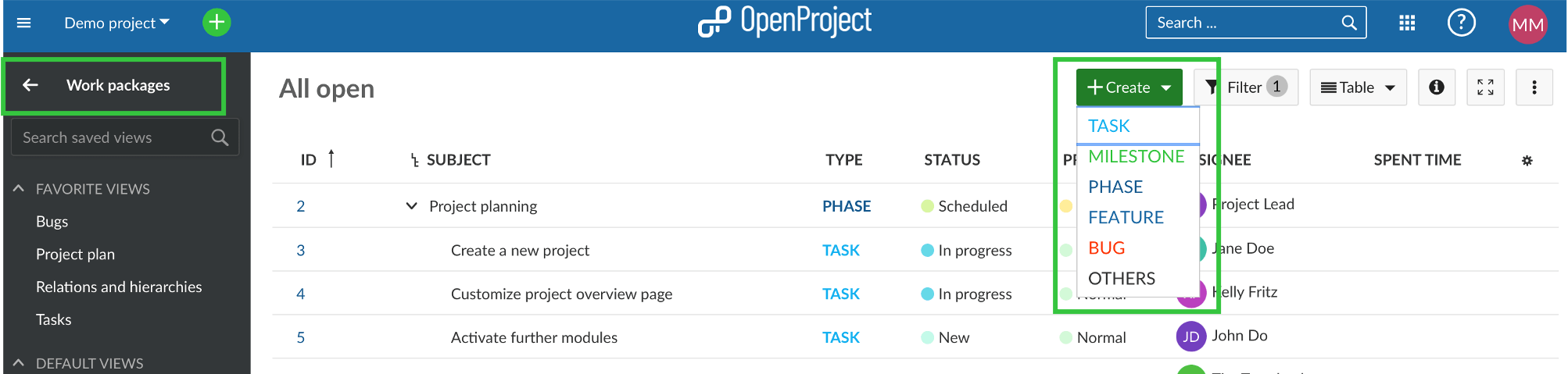Collapse the Project planning row hierarchy

411,206
